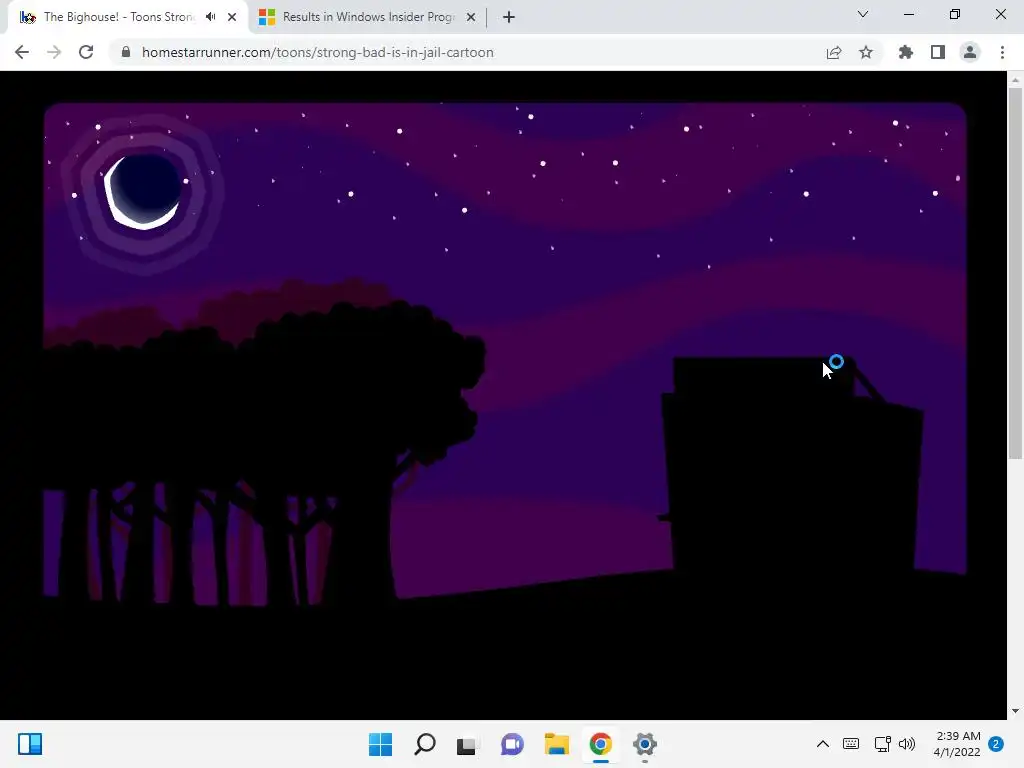Bookmark this page with the star
The image size is (1024, 768).
(x=865, y=52)
